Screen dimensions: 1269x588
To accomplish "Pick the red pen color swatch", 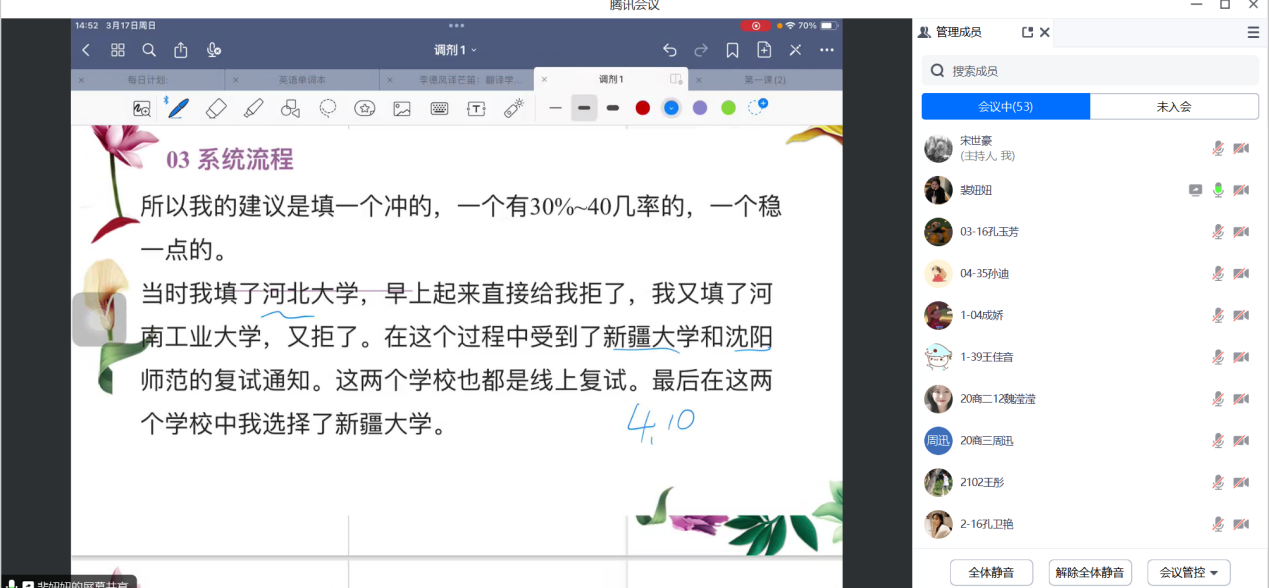I will tap(643, 108).
